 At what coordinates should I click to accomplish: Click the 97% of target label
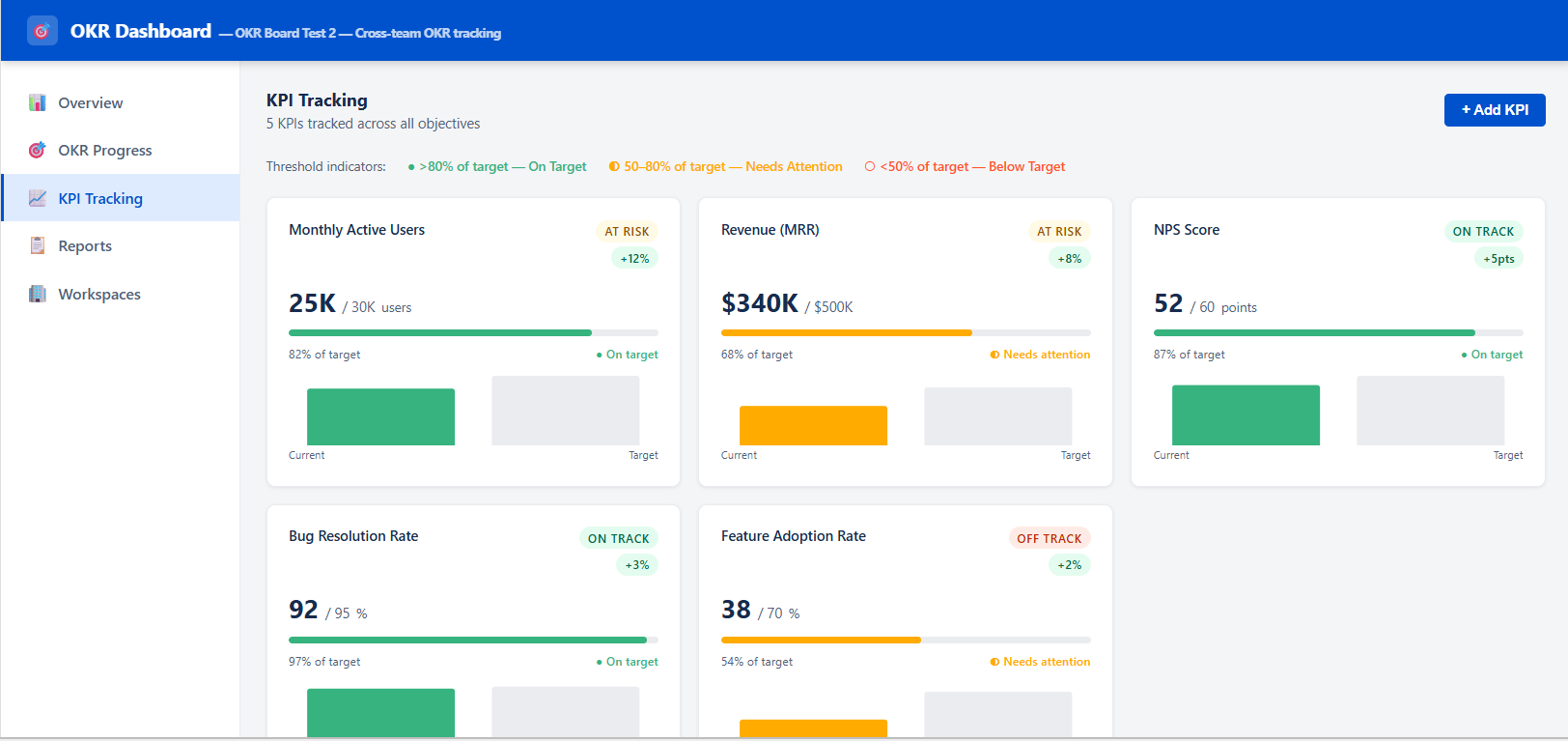point(324,662)
